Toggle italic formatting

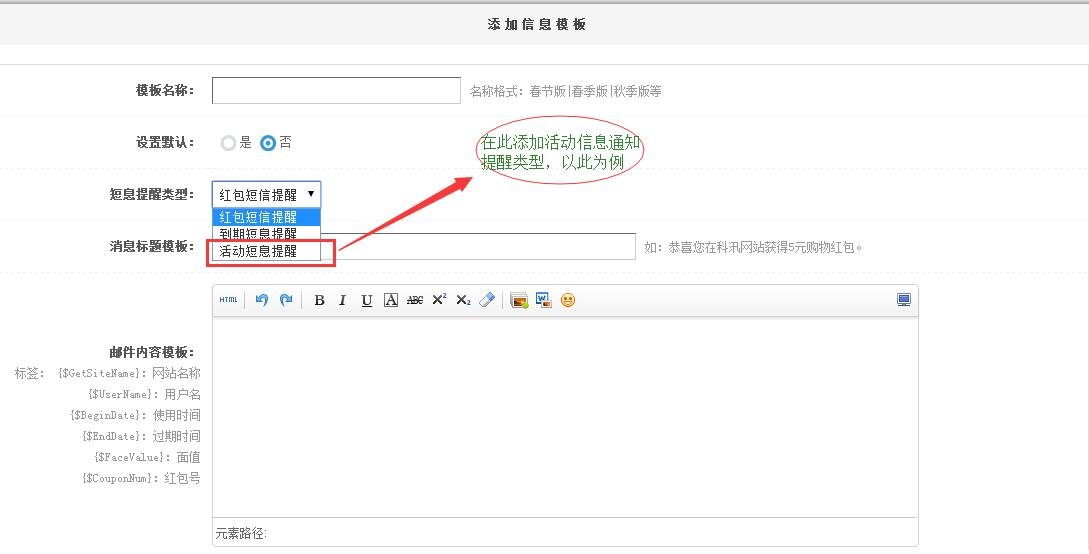(342, 300)
